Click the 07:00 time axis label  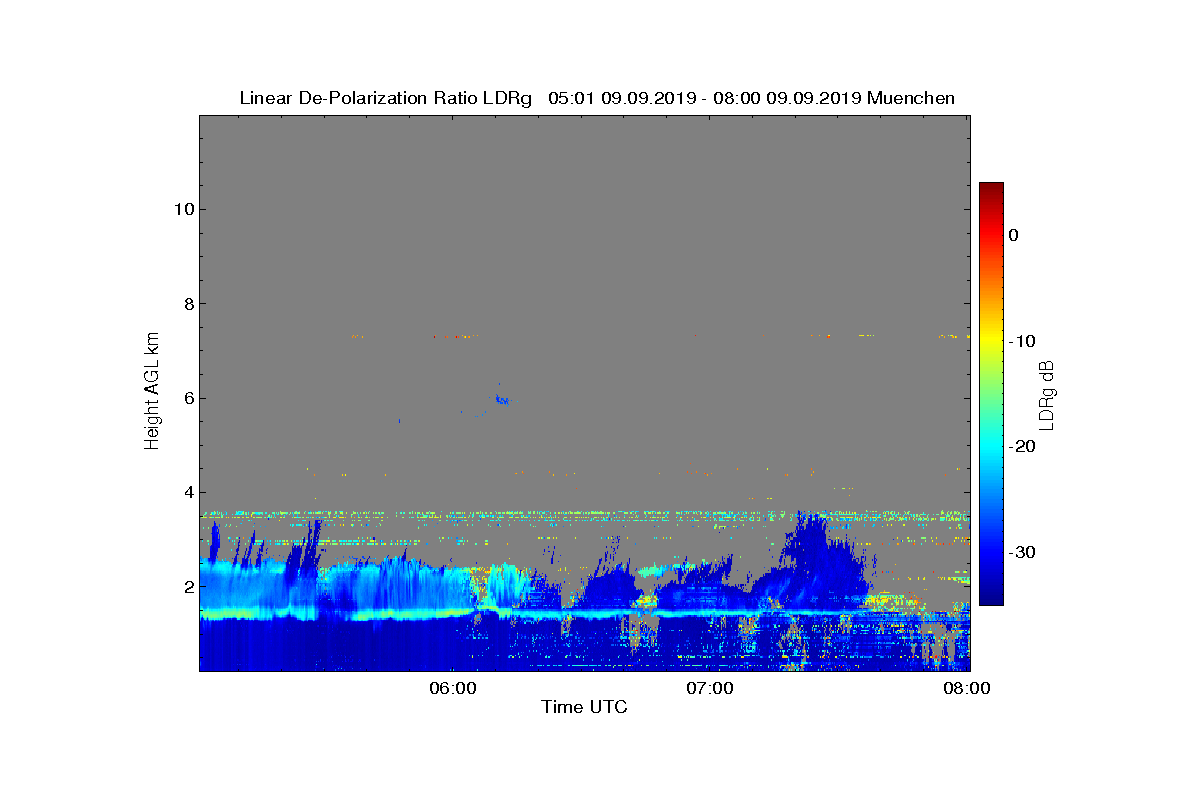click(x=710, y=688)
